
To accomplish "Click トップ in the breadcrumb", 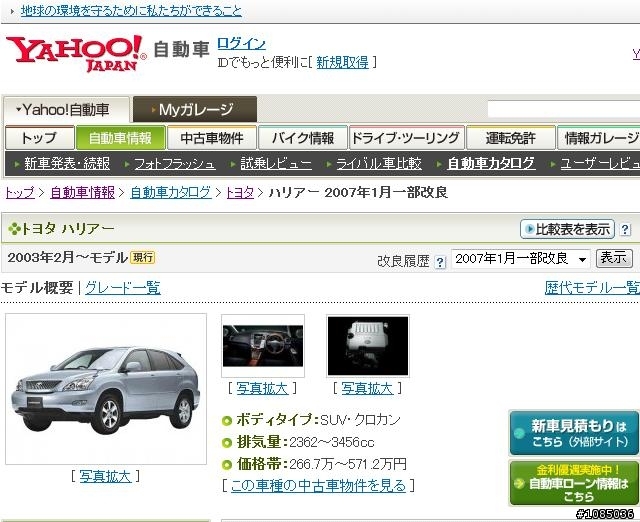I will pyautogui.click(x=20, y=192).
